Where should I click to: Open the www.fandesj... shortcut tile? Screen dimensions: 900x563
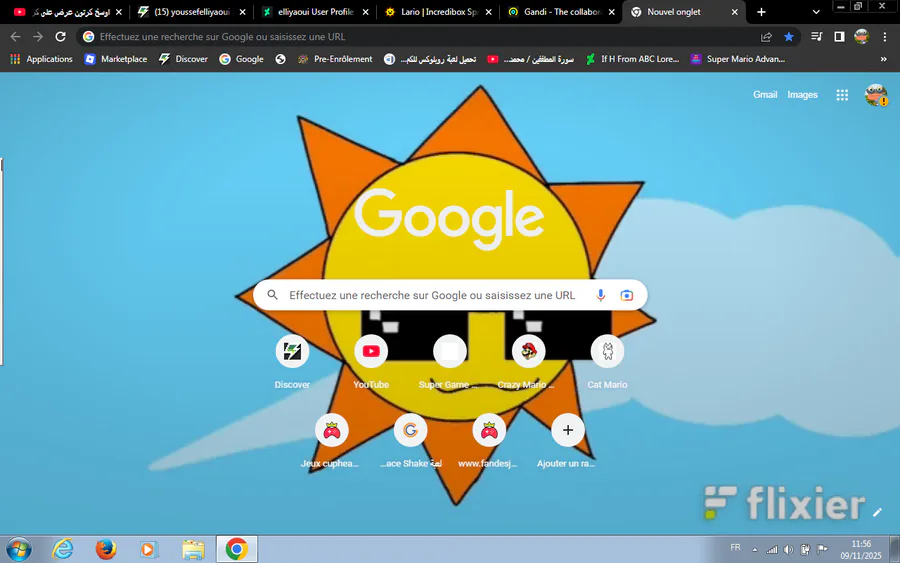point(488,441)
